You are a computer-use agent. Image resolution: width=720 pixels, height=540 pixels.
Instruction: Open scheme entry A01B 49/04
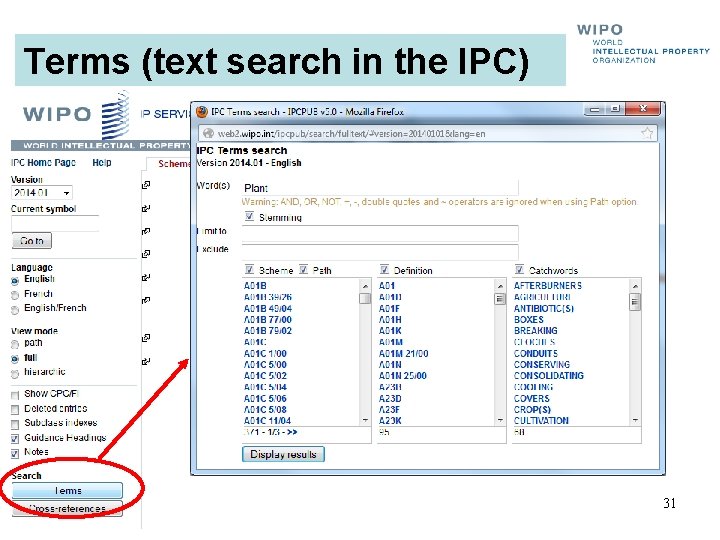tap(268, 308)
